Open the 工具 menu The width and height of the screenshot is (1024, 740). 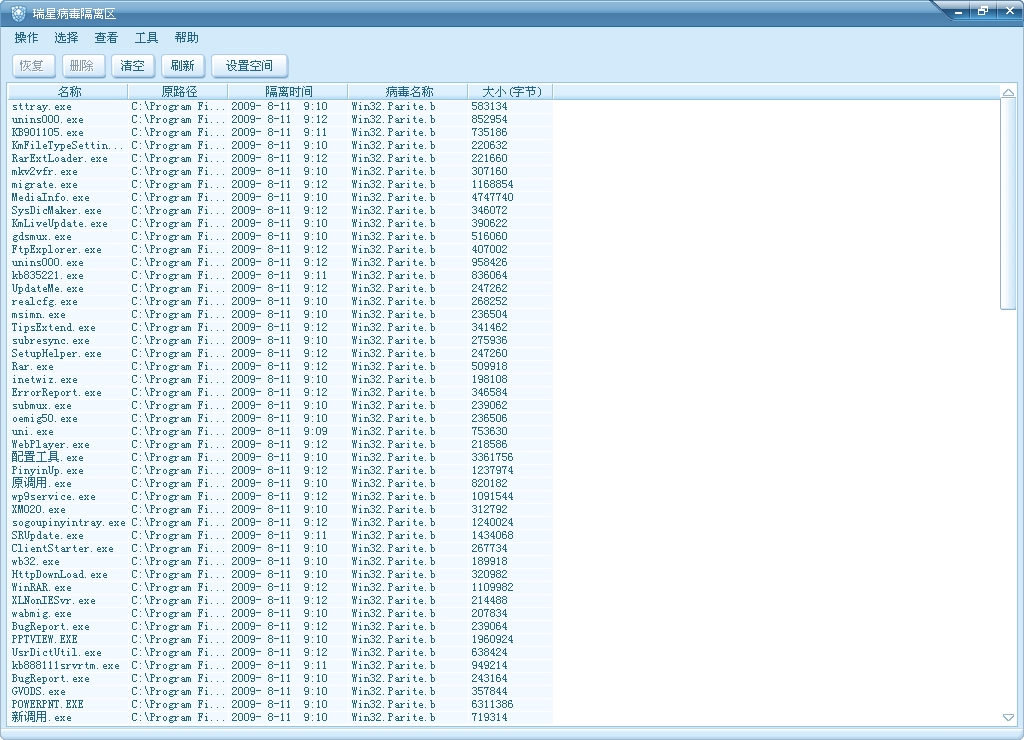pyautogui.click(x=146, y=38)
